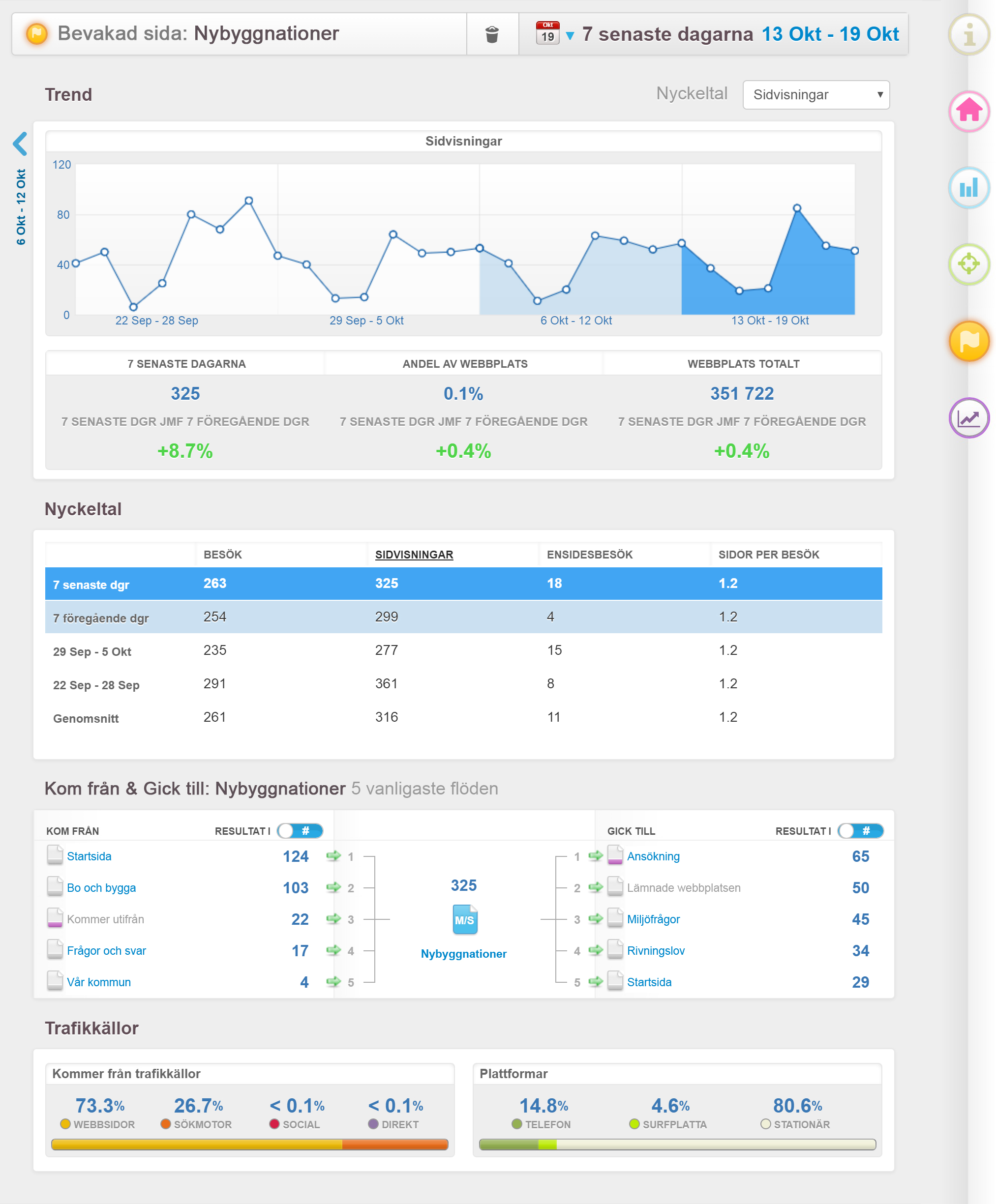Click the trash can delete icon
The image size is (996, 1204).
[x=492, y=34]
